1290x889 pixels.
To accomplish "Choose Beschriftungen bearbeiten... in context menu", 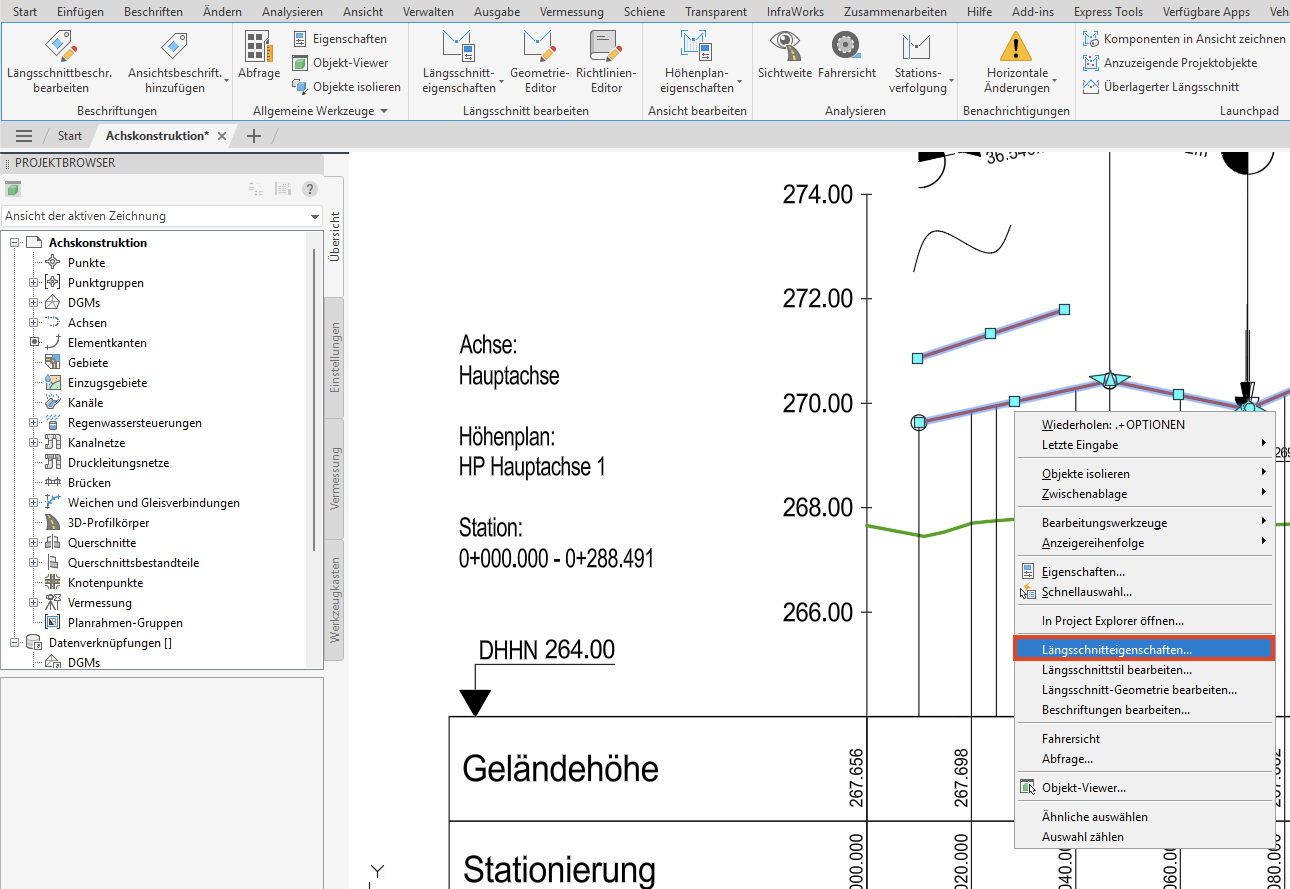I will (x=1144, y=710).
